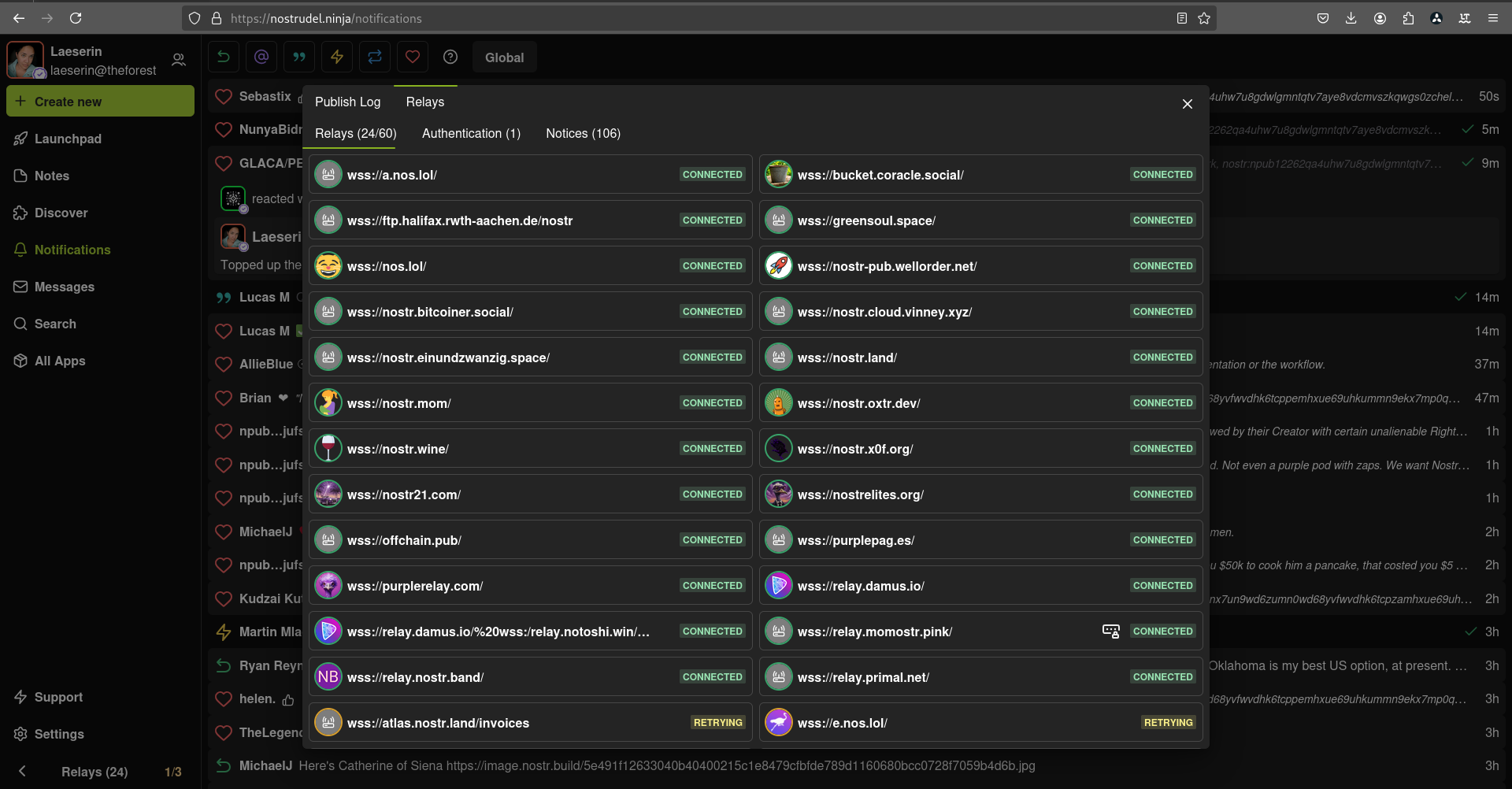Click authentication icon on relay.momostr.pink
Image resolution: width=1512 pixels, height=789 pixels.
pos(1111,632)
